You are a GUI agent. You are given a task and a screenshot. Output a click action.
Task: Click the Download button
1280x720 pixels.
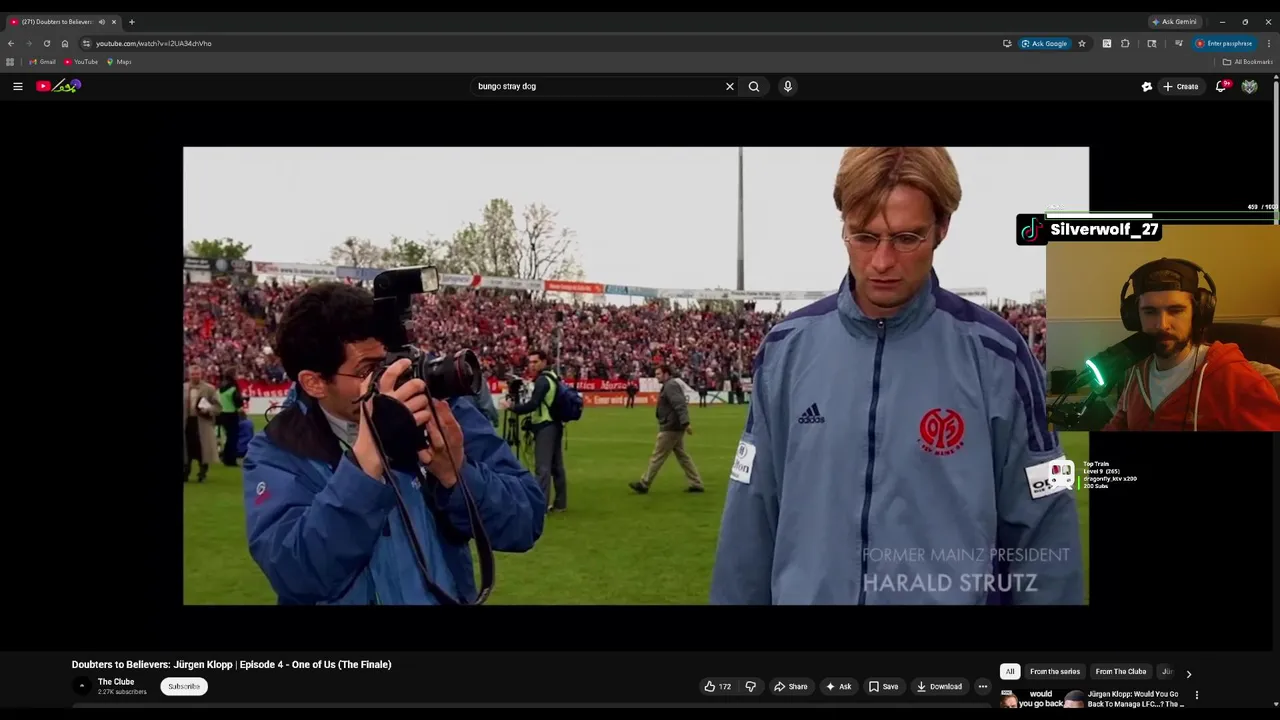(939, 686)
